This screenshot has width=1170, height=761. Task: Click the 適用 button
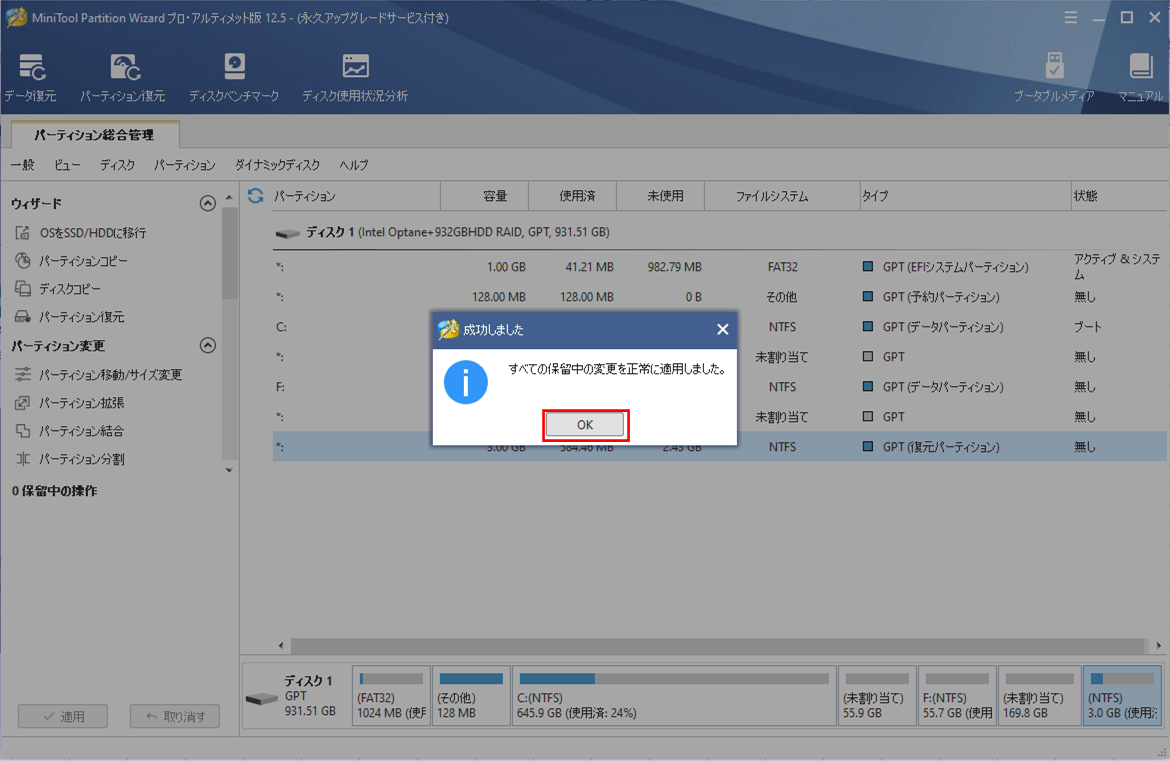[64, 716]
